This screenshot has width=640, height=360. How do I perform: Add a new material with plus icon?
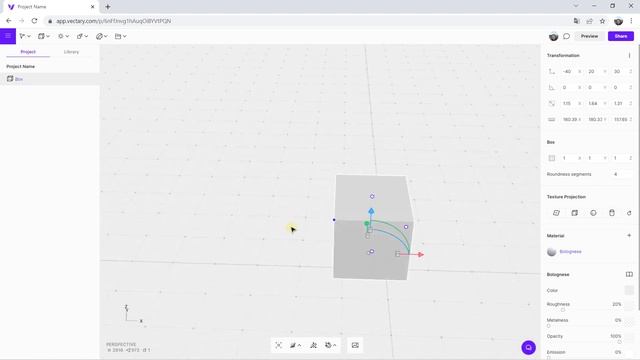pyautogui.click(x=629, y=236)
